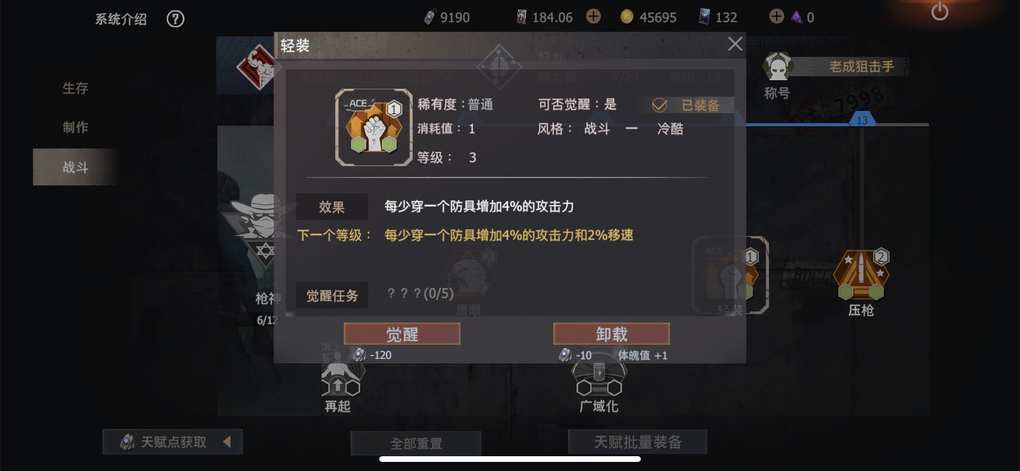Select the 广域化 talent icon
1020x471 pixels.
coord(599,381)
